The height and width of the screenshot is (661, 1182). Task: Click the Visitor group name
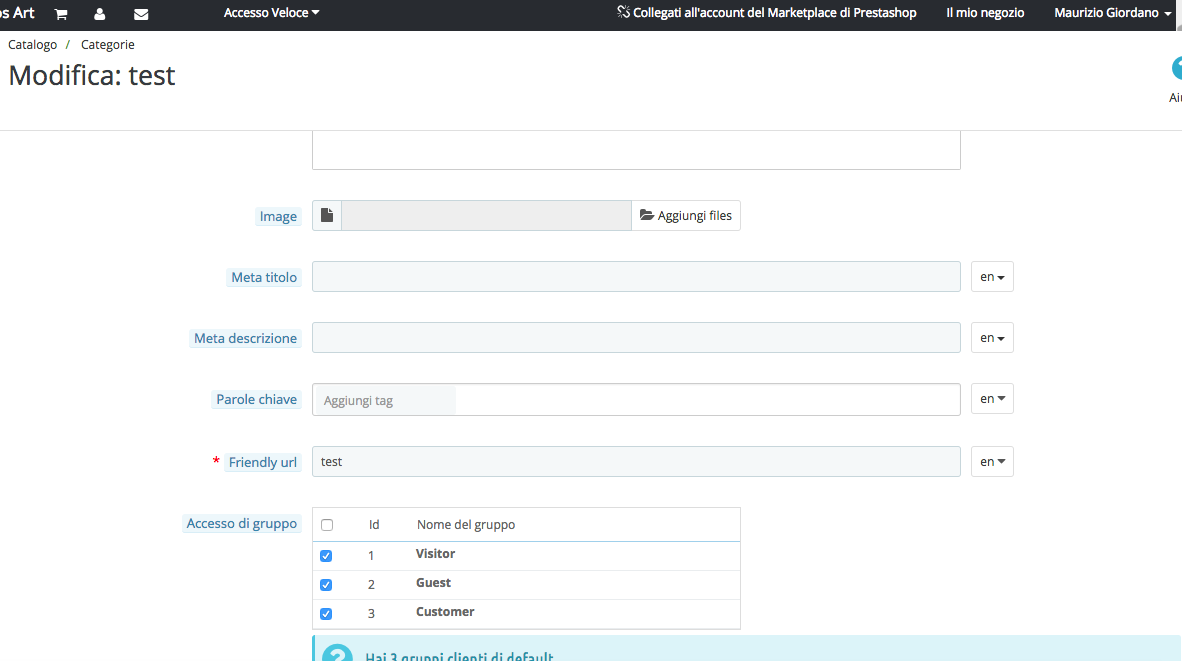pos(435,554)
